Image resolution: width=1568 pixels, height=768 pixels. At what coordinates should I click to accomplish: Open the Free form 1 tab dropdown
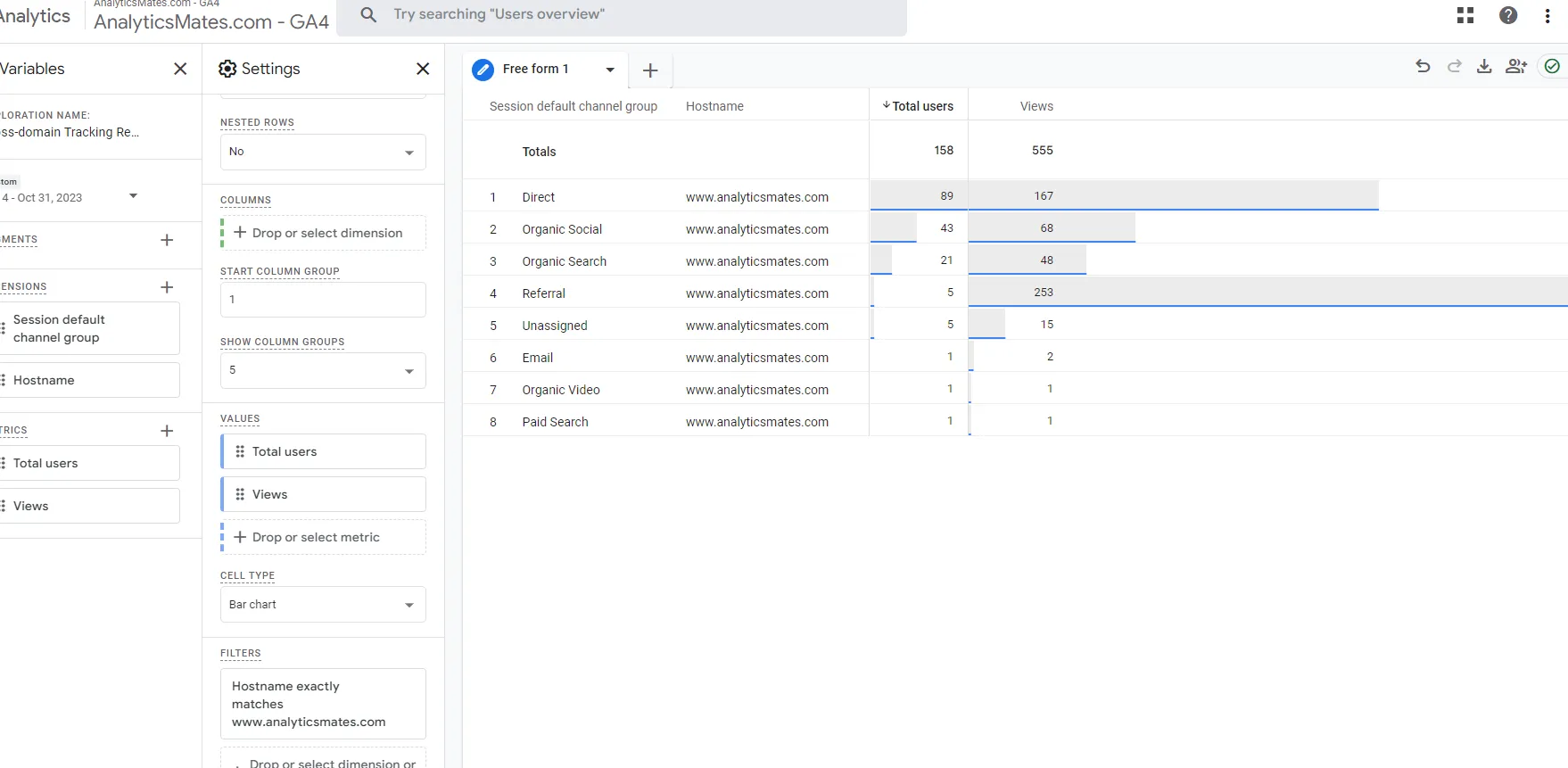pos(610,70)
